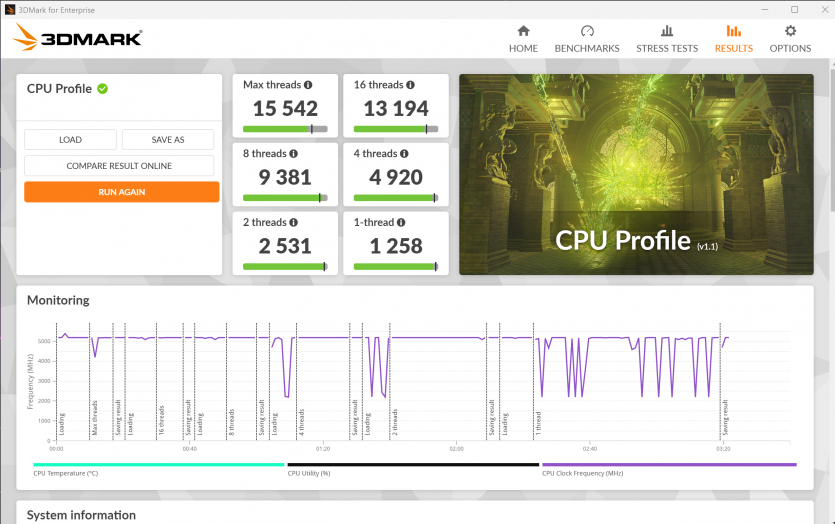Click the green CPU Profile validation checkmark

pos(103,89)
